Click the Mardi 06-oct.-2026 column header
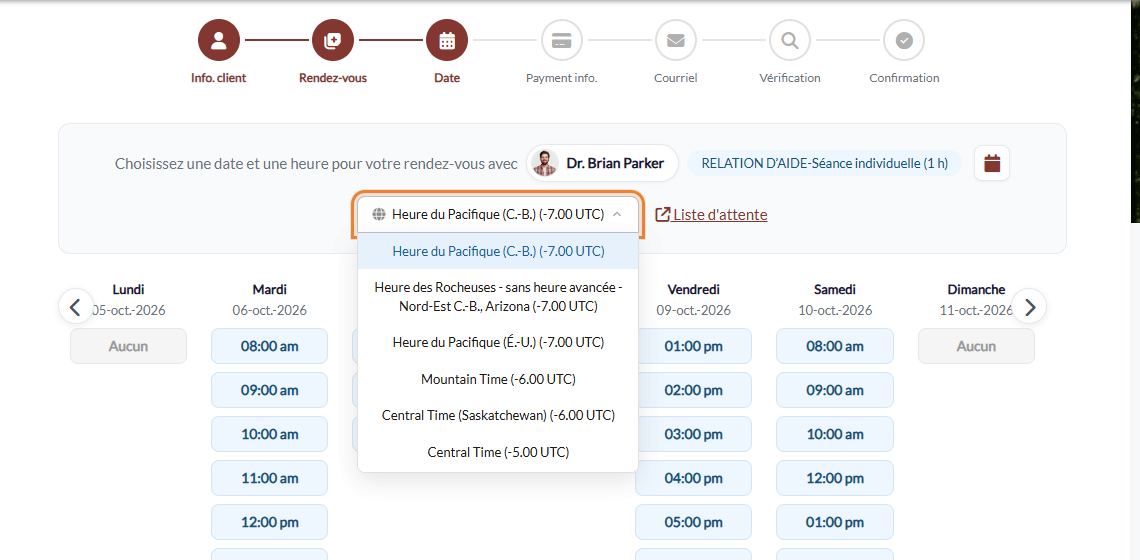Image resolution: width=1140 pixels, height=560 pixels. (270, 299)
